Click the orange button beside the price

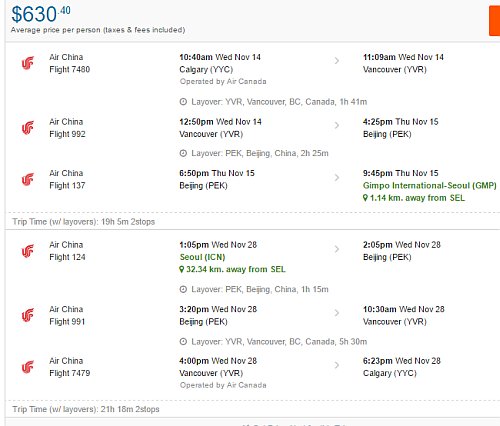(x=495, y=21)
